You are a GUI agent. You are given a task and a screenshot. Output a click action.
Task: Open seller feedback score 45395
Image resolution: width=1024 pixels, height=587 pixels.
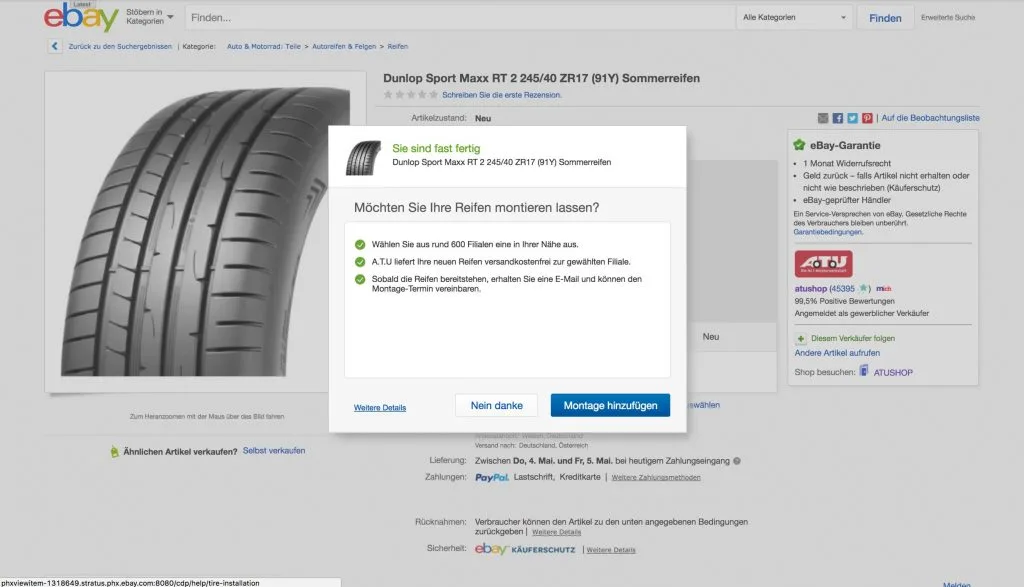pos(842,289)
